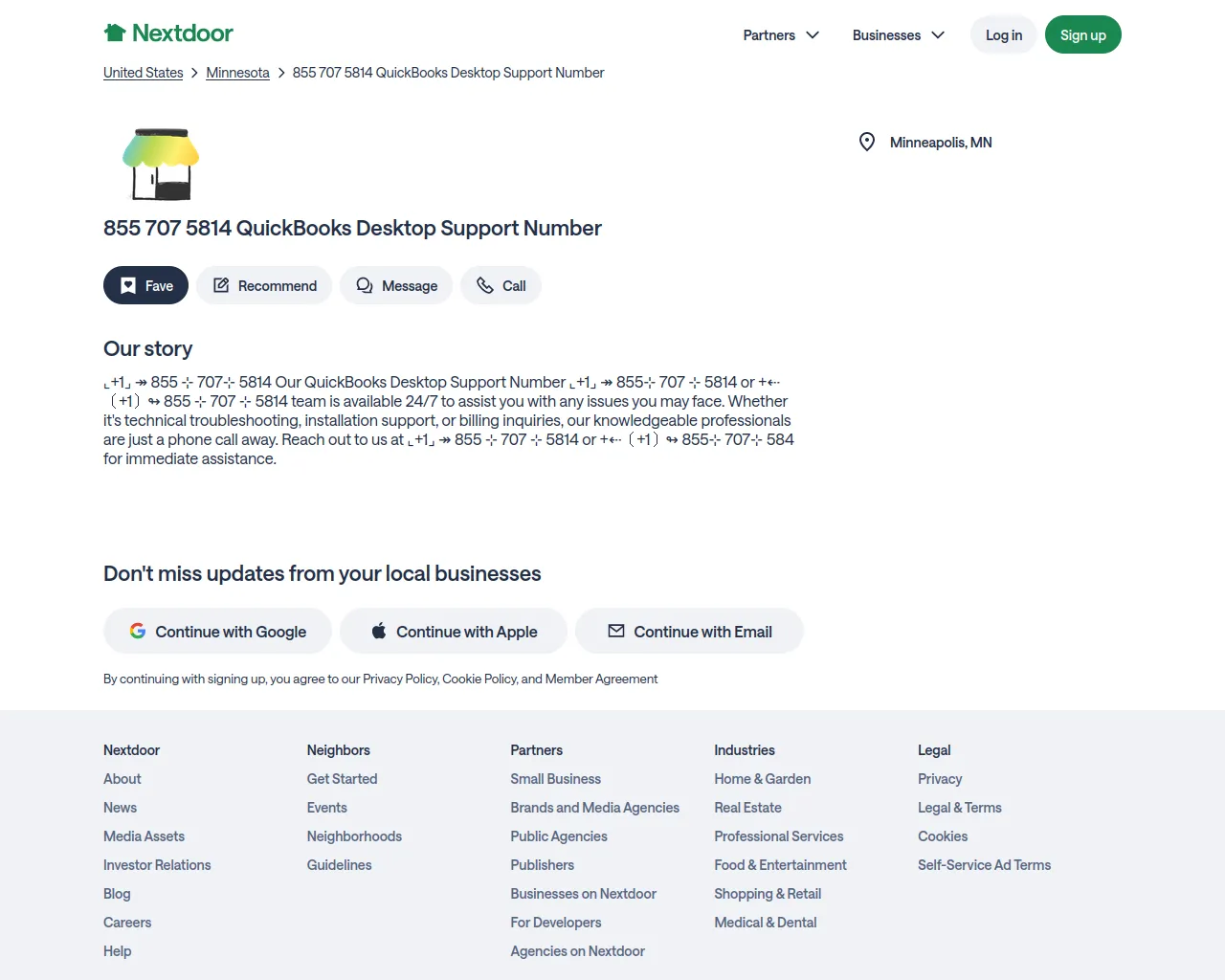Open the Cookies footer link
Image resolution: width=1225 pixels, height=980 pixels.
coord(943,836)
